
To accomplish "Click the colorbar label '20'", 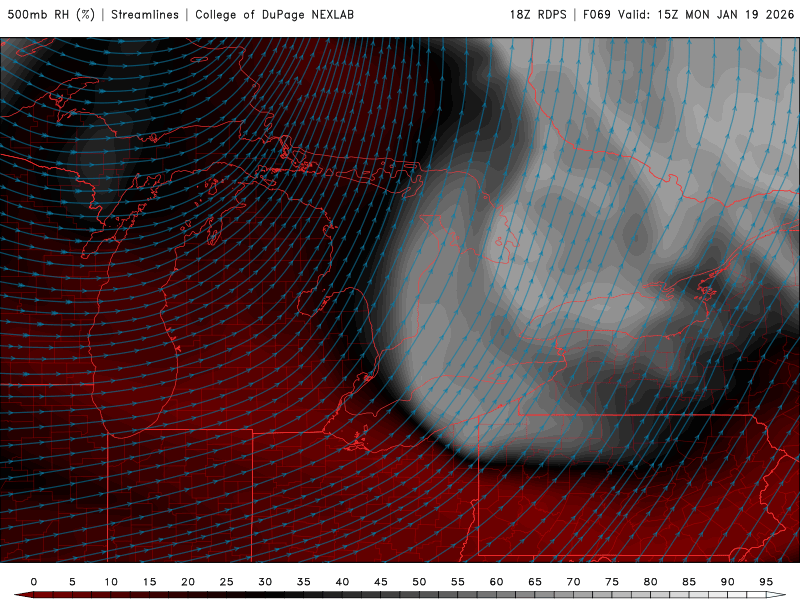I will point(188,582).
